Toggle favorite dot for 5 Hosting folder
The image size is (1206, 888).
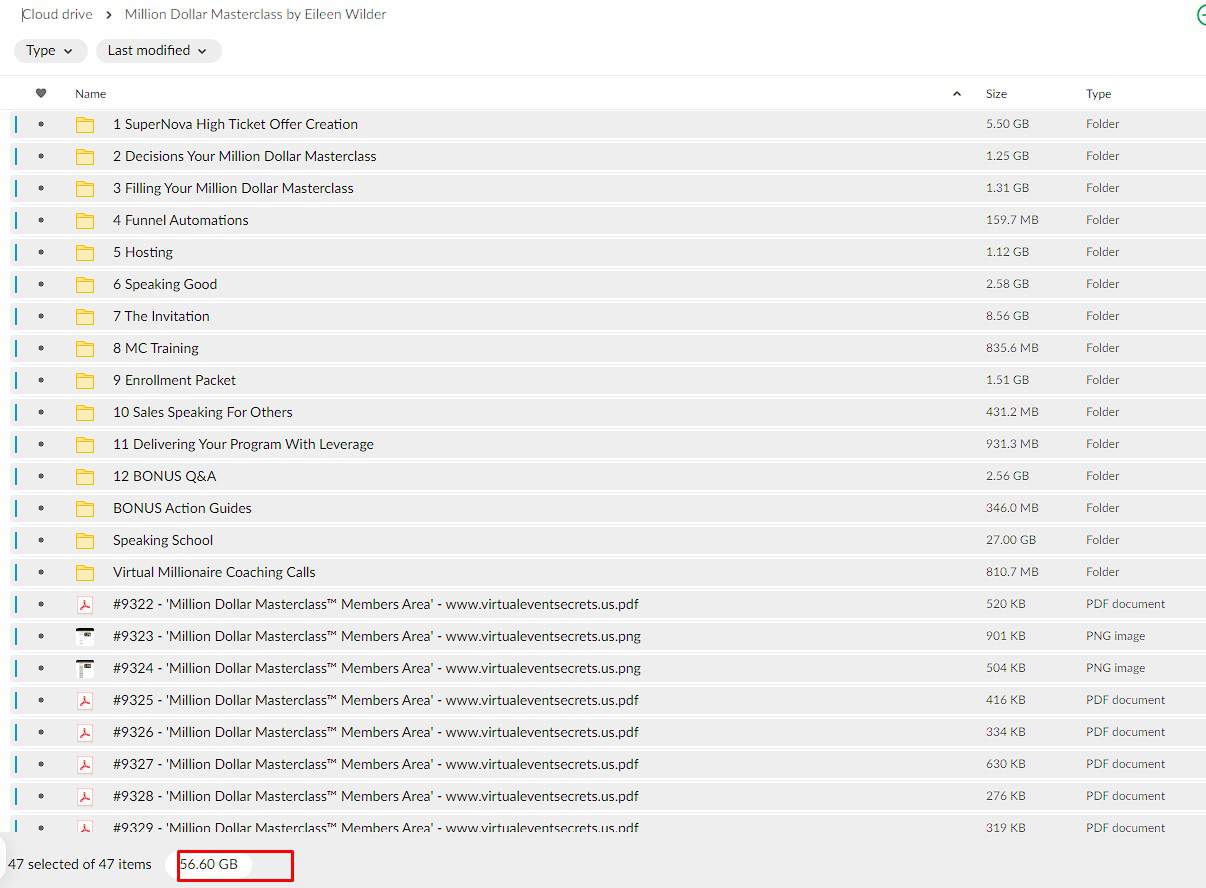click(x=41, y=252)
